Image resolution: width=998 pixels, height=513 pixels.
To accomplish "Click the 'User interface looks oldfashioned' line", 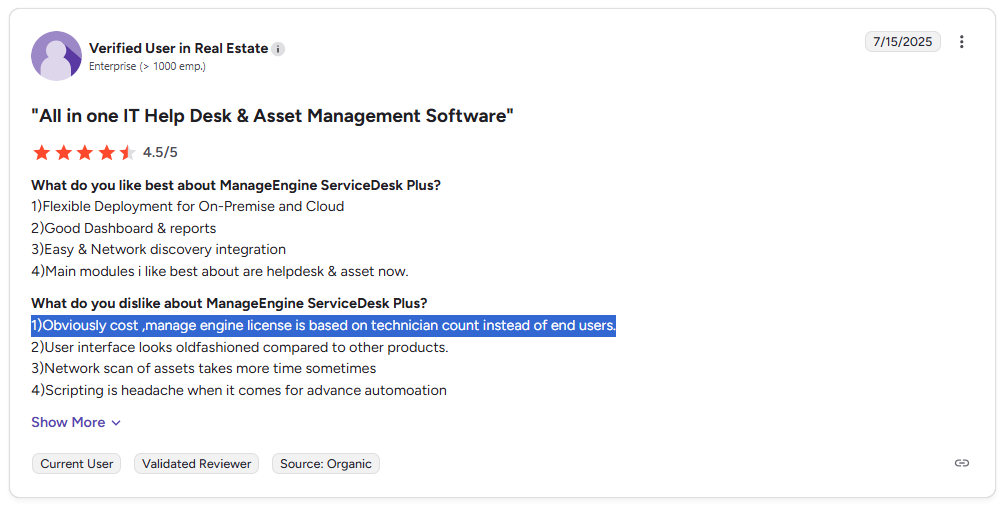I will (x=240, y=348).
